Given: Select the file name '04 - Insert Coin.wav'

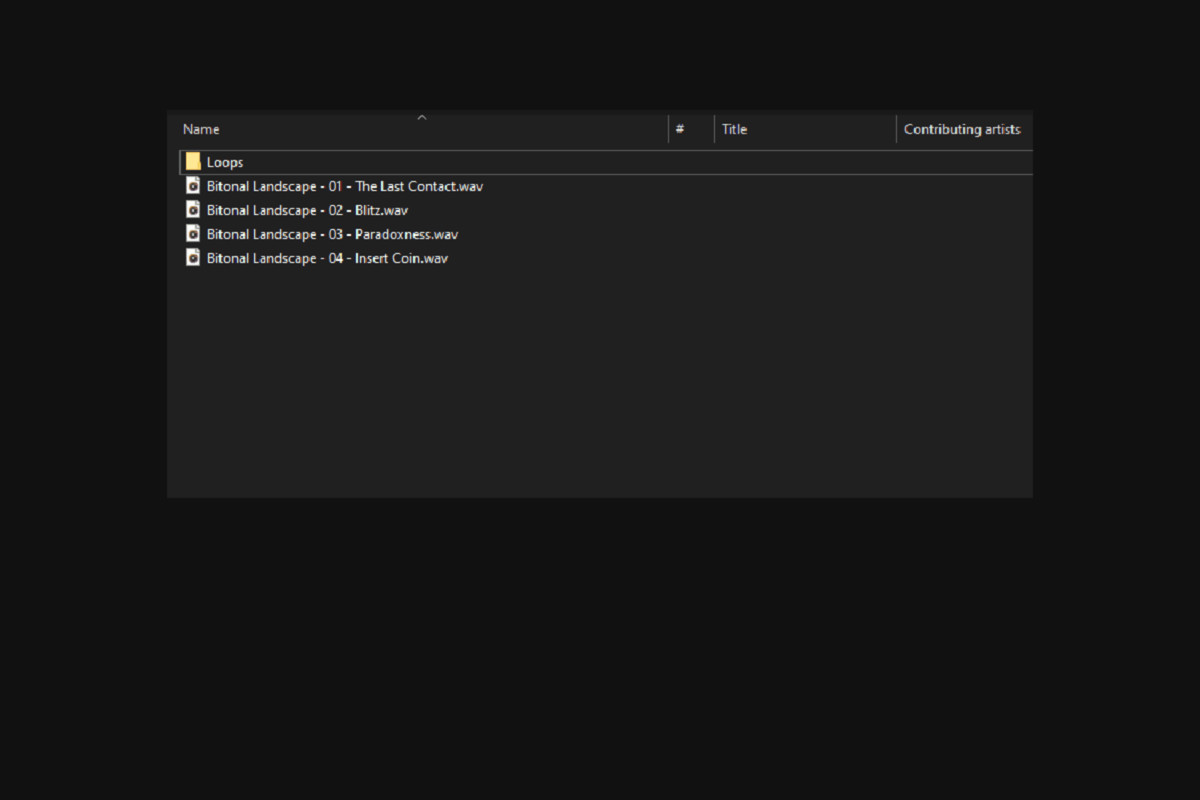Looking at the screenshot, I should tap(327, 258).
